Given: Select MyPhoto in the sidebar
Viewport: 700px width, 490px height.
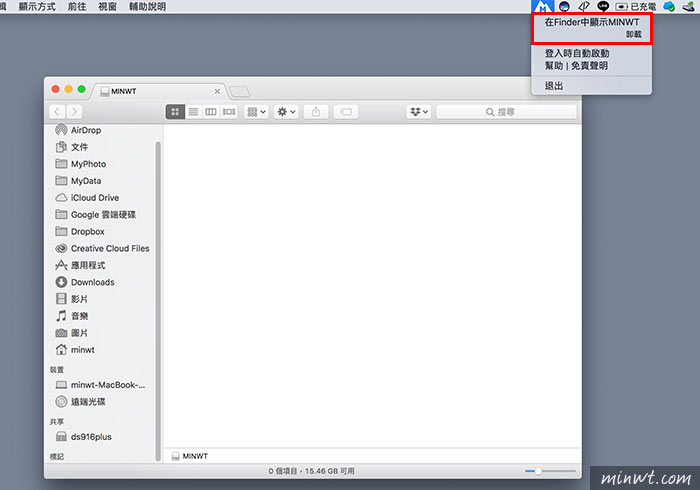Looking at the screenshot, I should [81, 164].
